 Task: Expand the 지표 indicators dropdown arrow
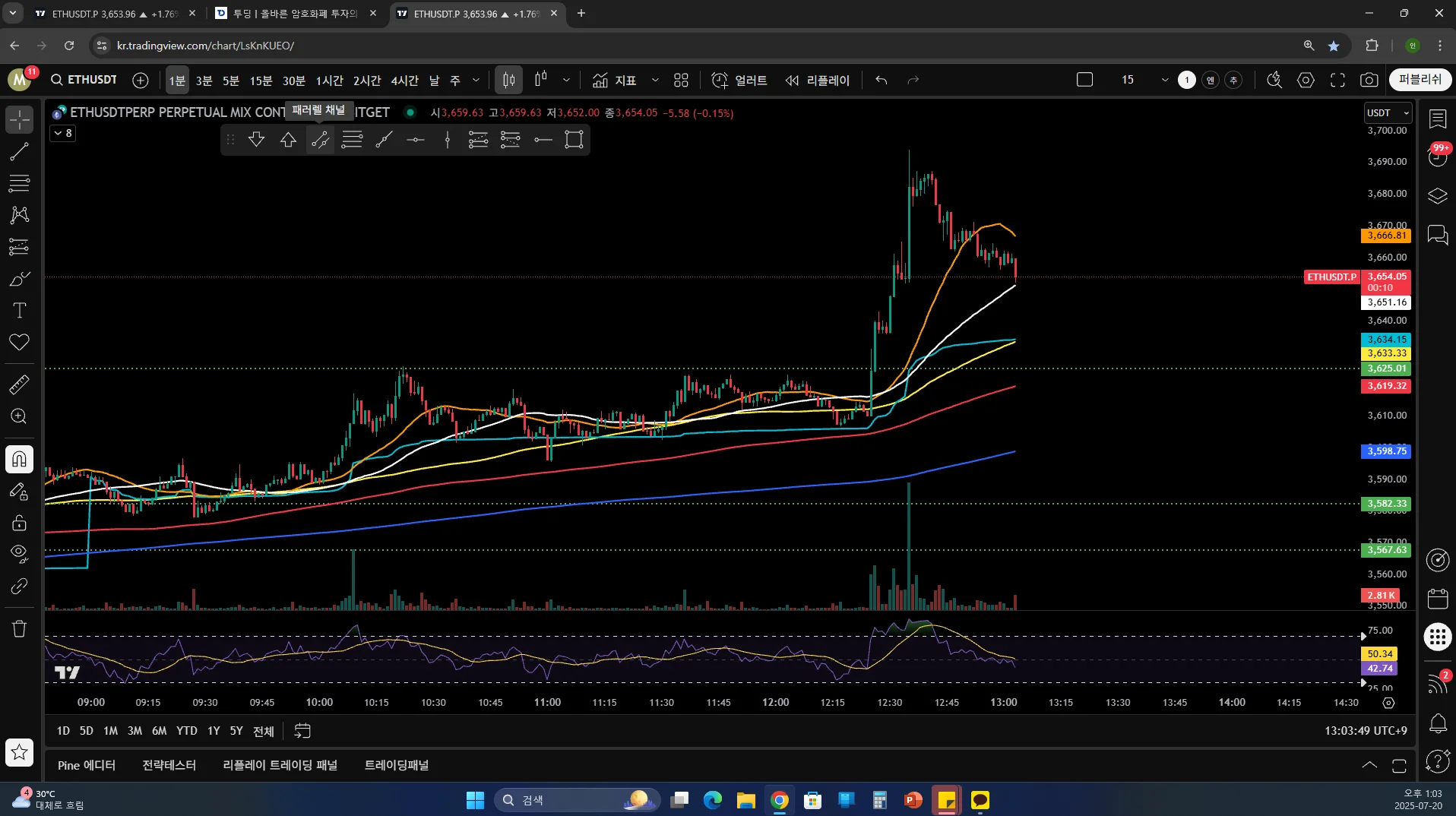point(655,80)
